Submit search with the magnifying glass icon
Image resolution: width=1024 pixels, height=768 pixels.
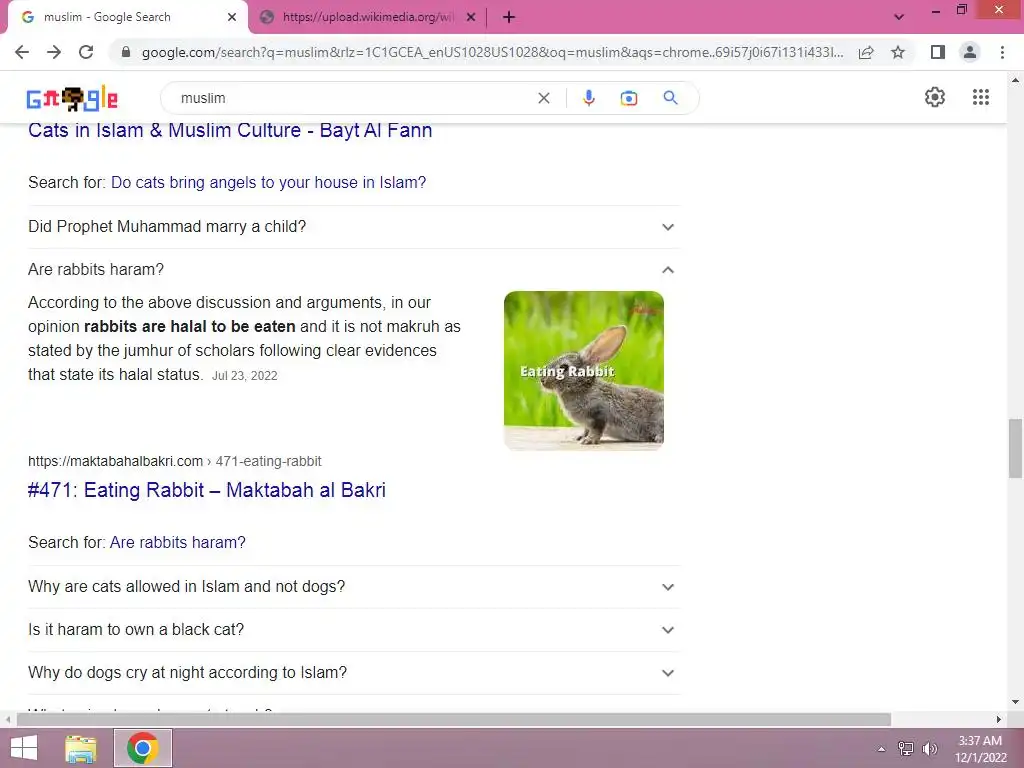671,98
